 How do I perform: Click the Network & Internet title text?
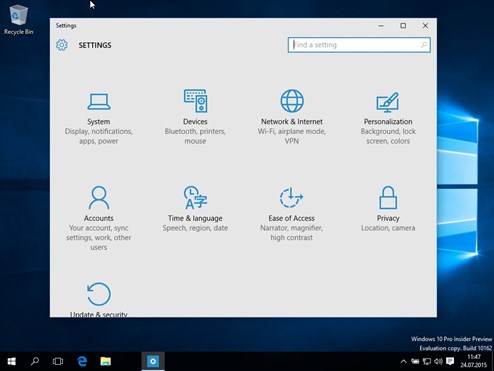(x=292, y=122)
